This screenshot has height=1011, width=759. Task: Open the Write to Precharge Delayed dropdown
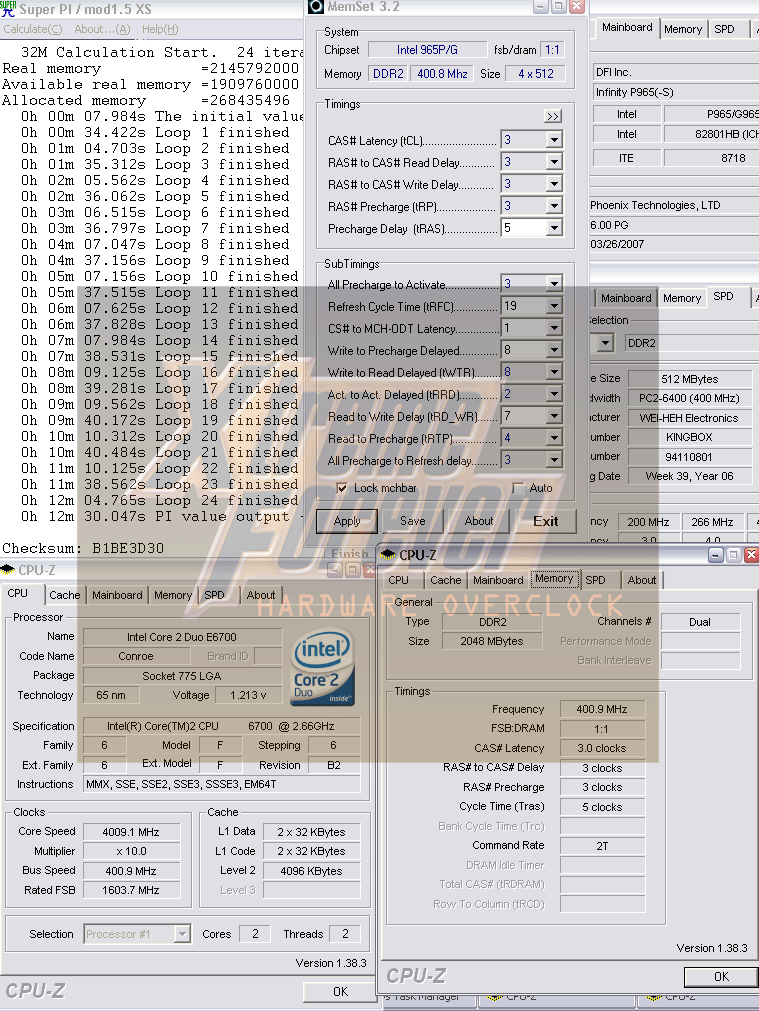point(554,349)
